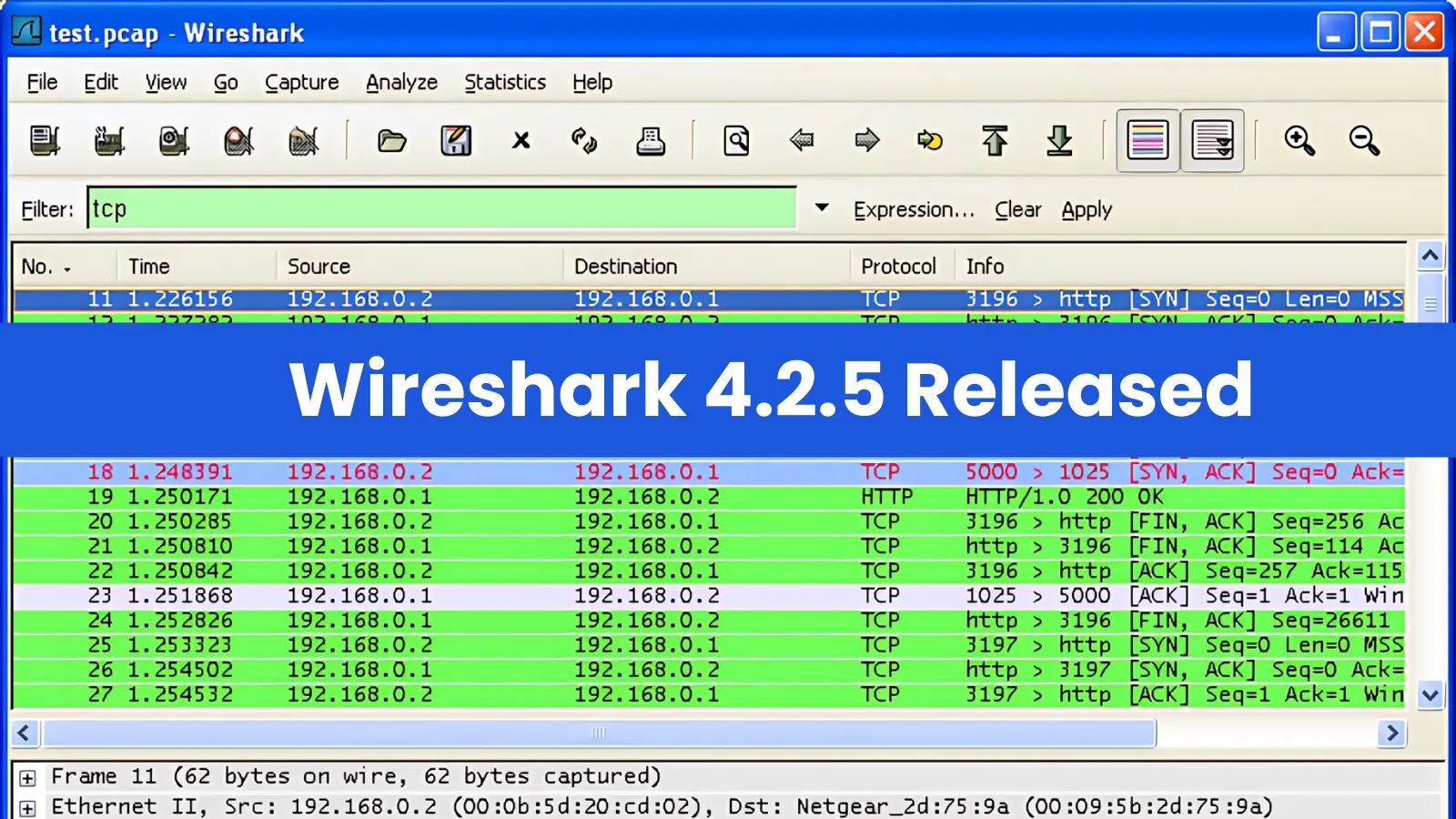The image size is (1456, 819).
Task: Stop the running capture icon
Action: pos(238,141)
